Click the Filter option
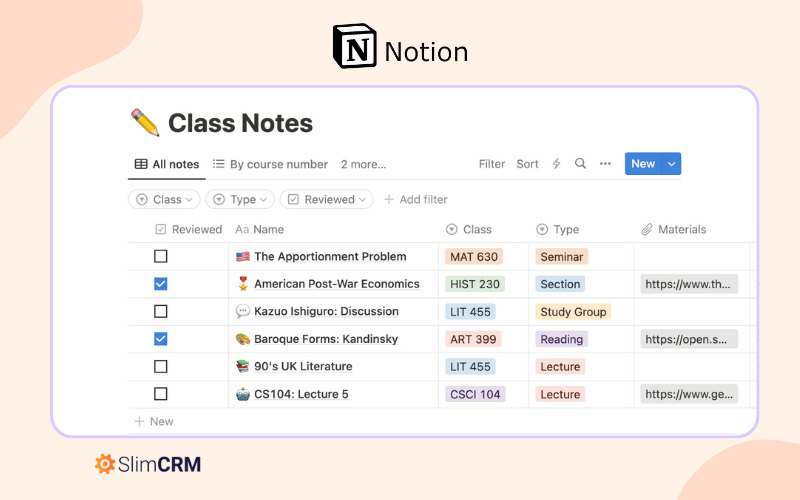This screenshot has width=800, height=500. pos(492,164)
